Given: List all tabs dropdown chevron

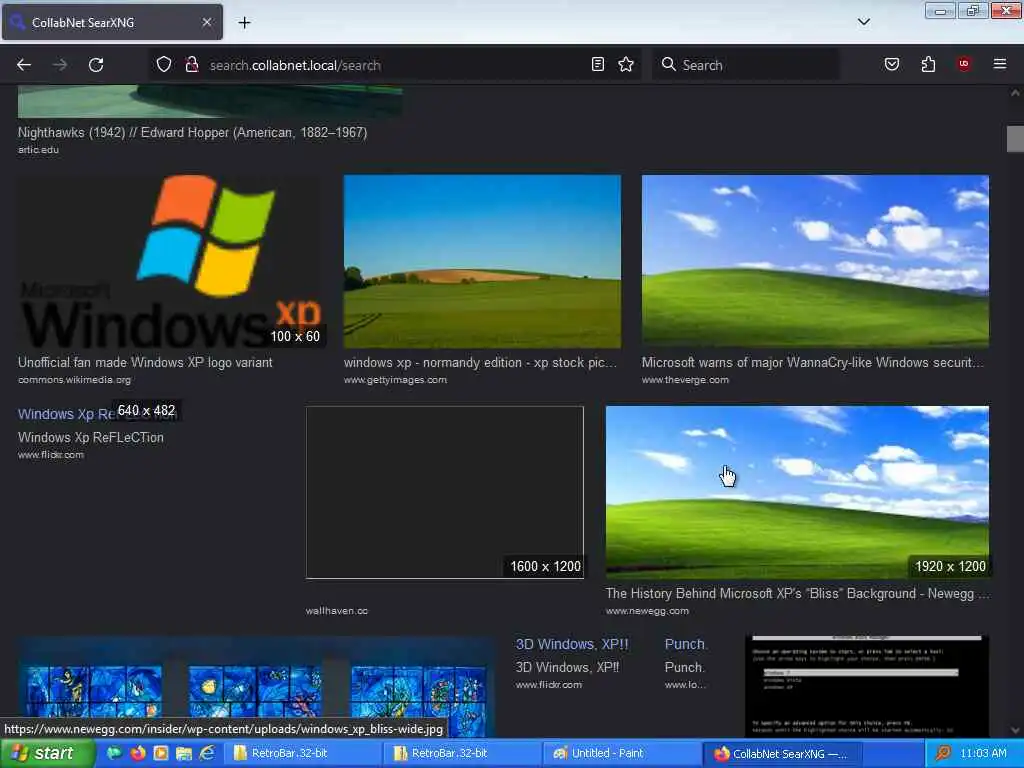Looking at the screenshot, I should tap(863, 22).
